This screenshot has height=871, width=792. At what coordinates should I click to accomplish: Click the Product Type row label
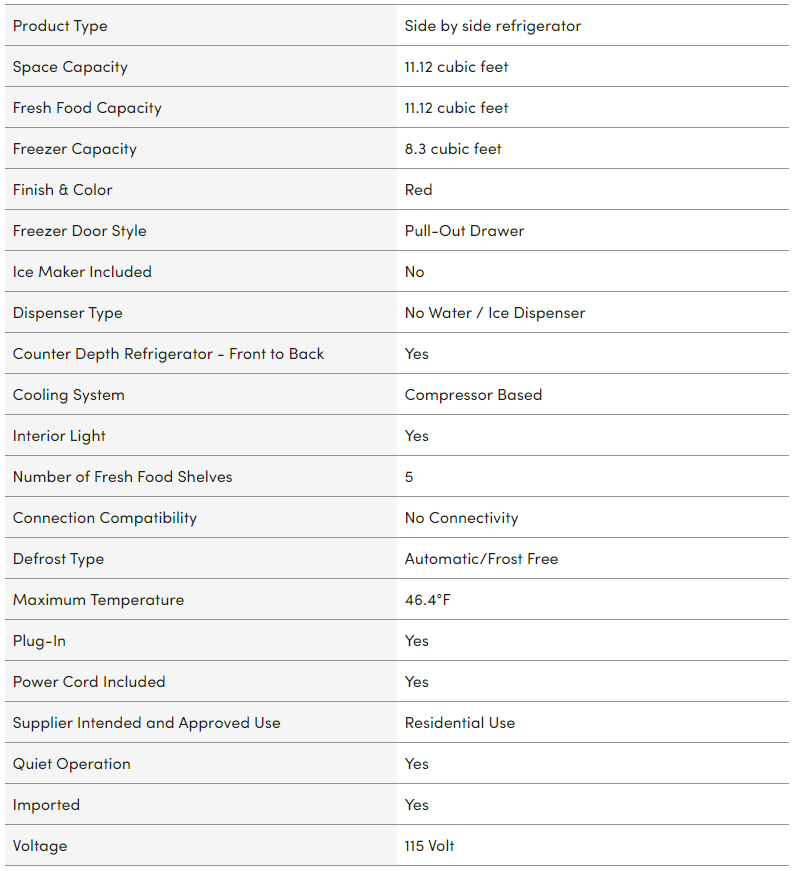[60, 26]
